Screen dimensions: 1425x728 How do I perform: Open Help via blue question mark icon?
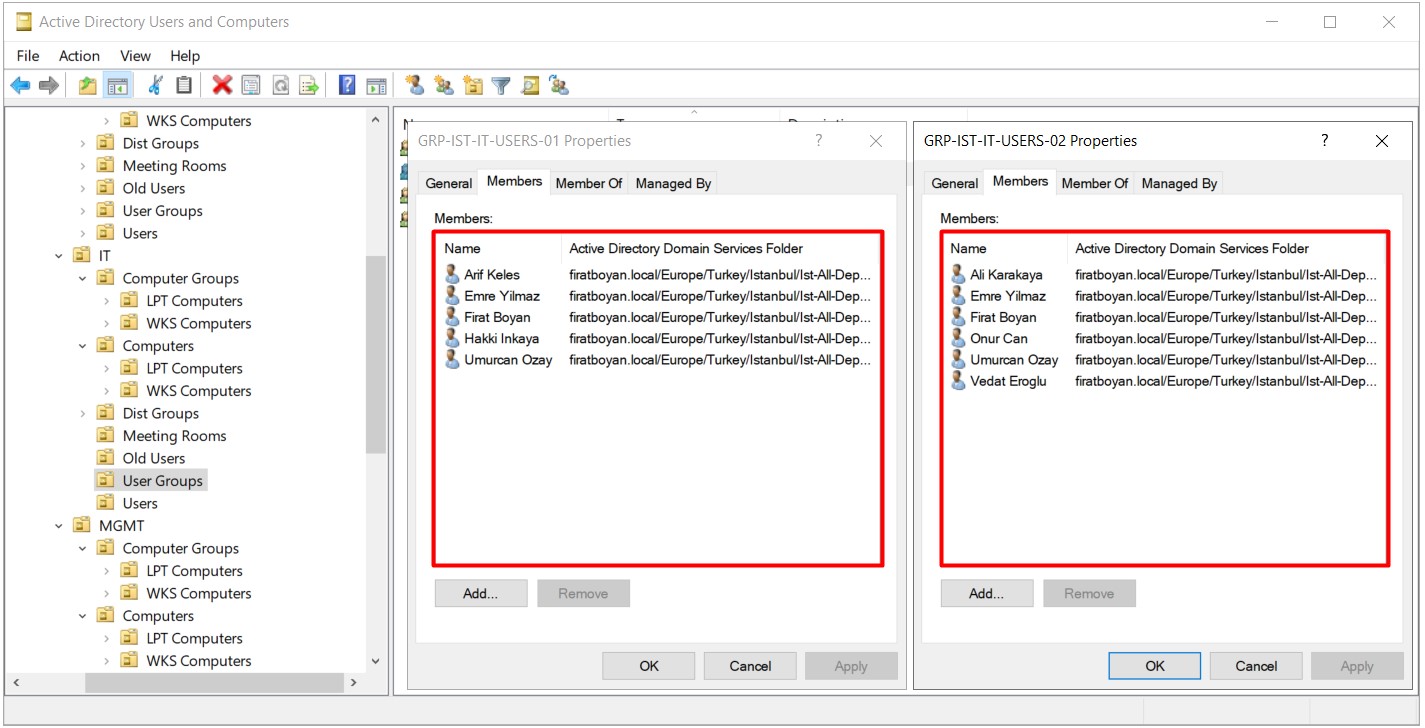[x=347, y=86]
